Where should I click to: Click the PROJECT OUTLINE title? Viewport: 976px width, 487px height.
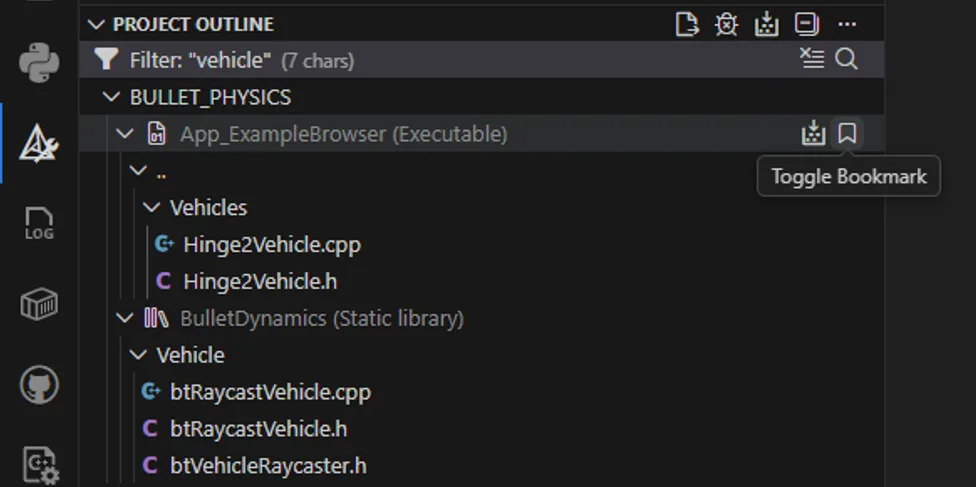click(194, 24)
